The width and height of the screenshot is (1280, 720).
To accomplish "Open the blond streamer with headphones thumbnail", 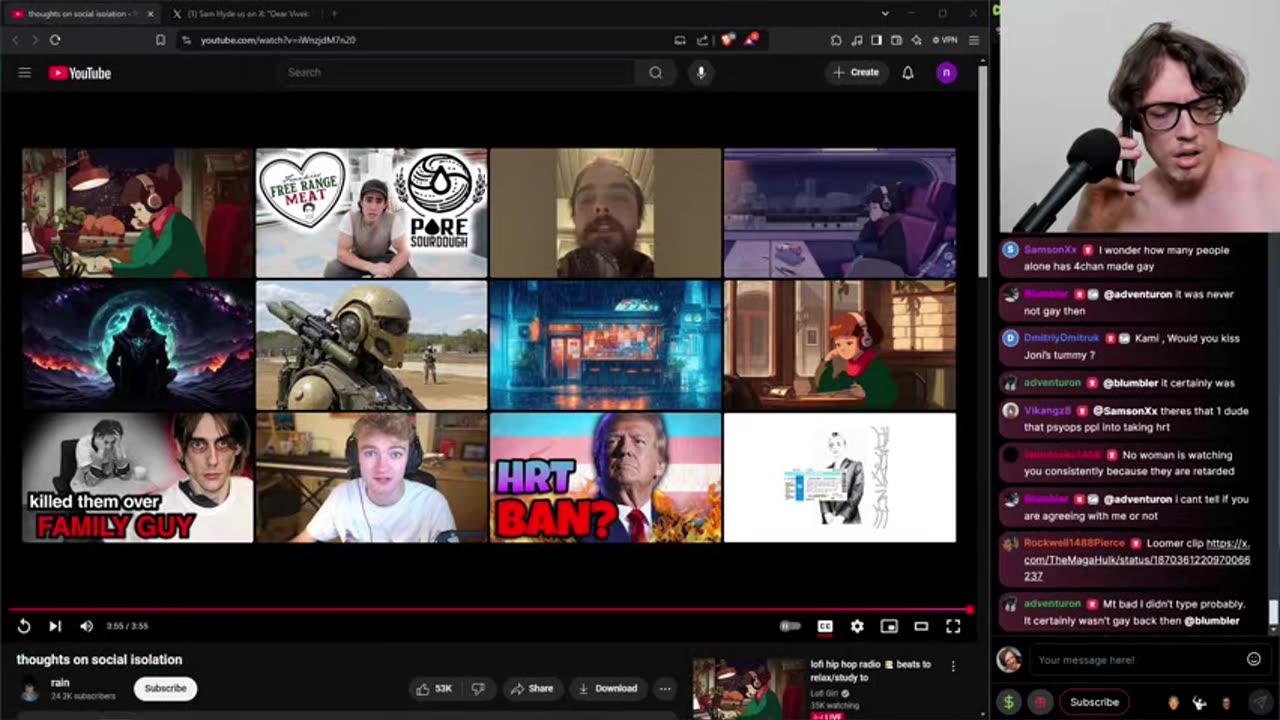I will click(x=372, y=477).
